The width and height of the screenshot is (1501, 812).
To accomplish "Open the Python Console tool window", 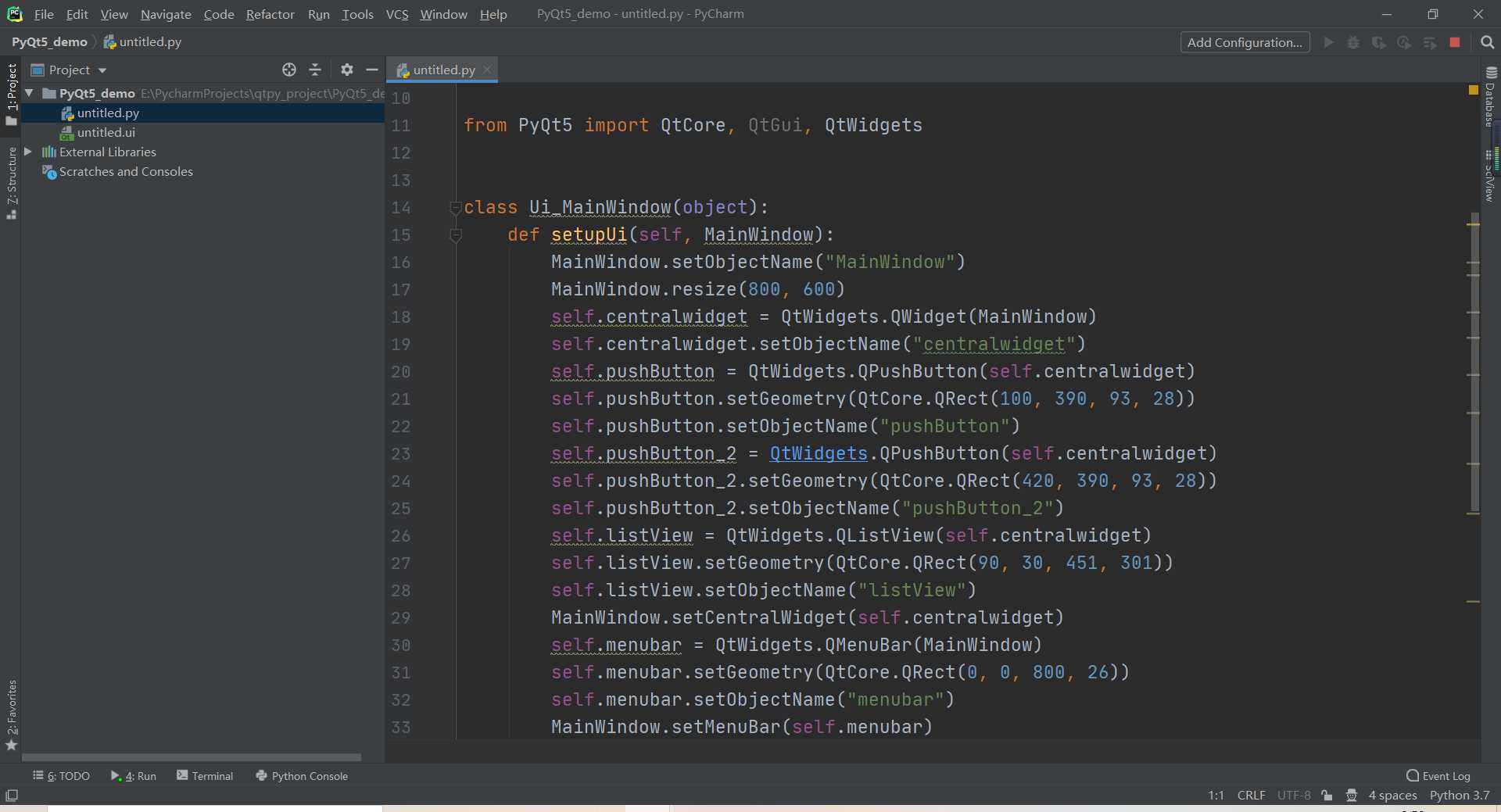I will coord(302,776).
